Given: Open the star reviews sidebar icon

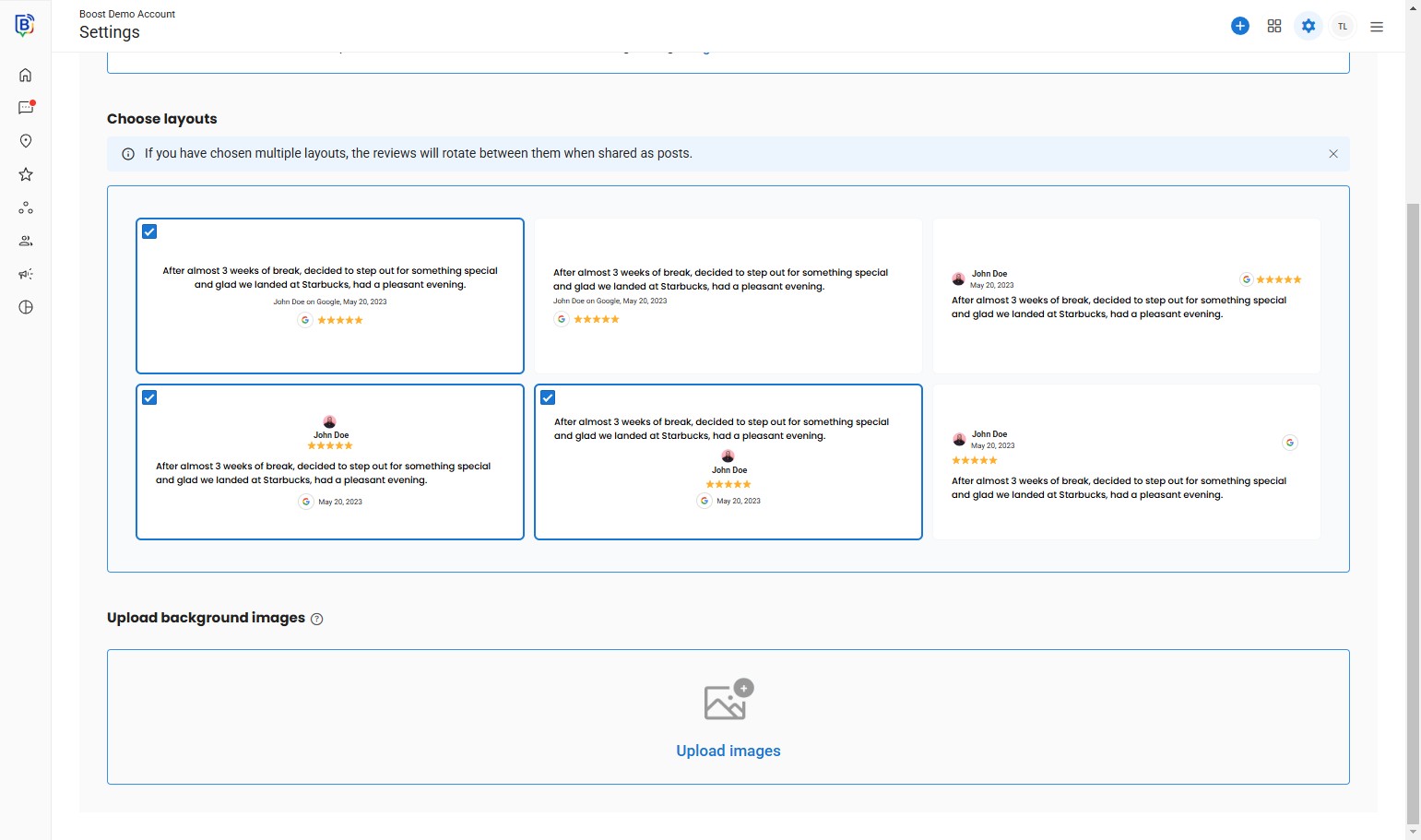Looking at the screenshot, I should [26, 174].
